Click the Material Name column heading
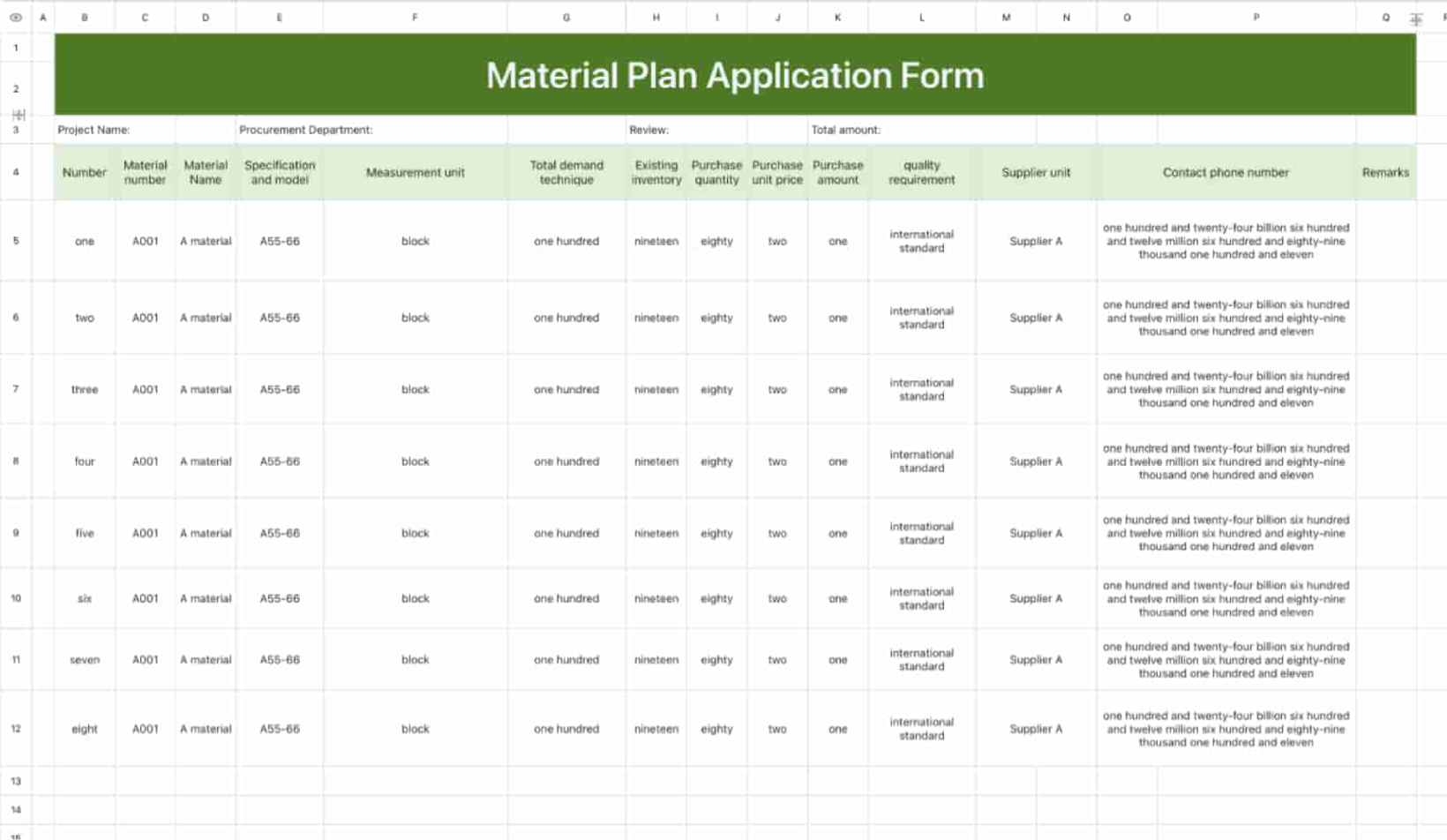The width and height of the screenshot is (1447, 840). click(206, 172)
